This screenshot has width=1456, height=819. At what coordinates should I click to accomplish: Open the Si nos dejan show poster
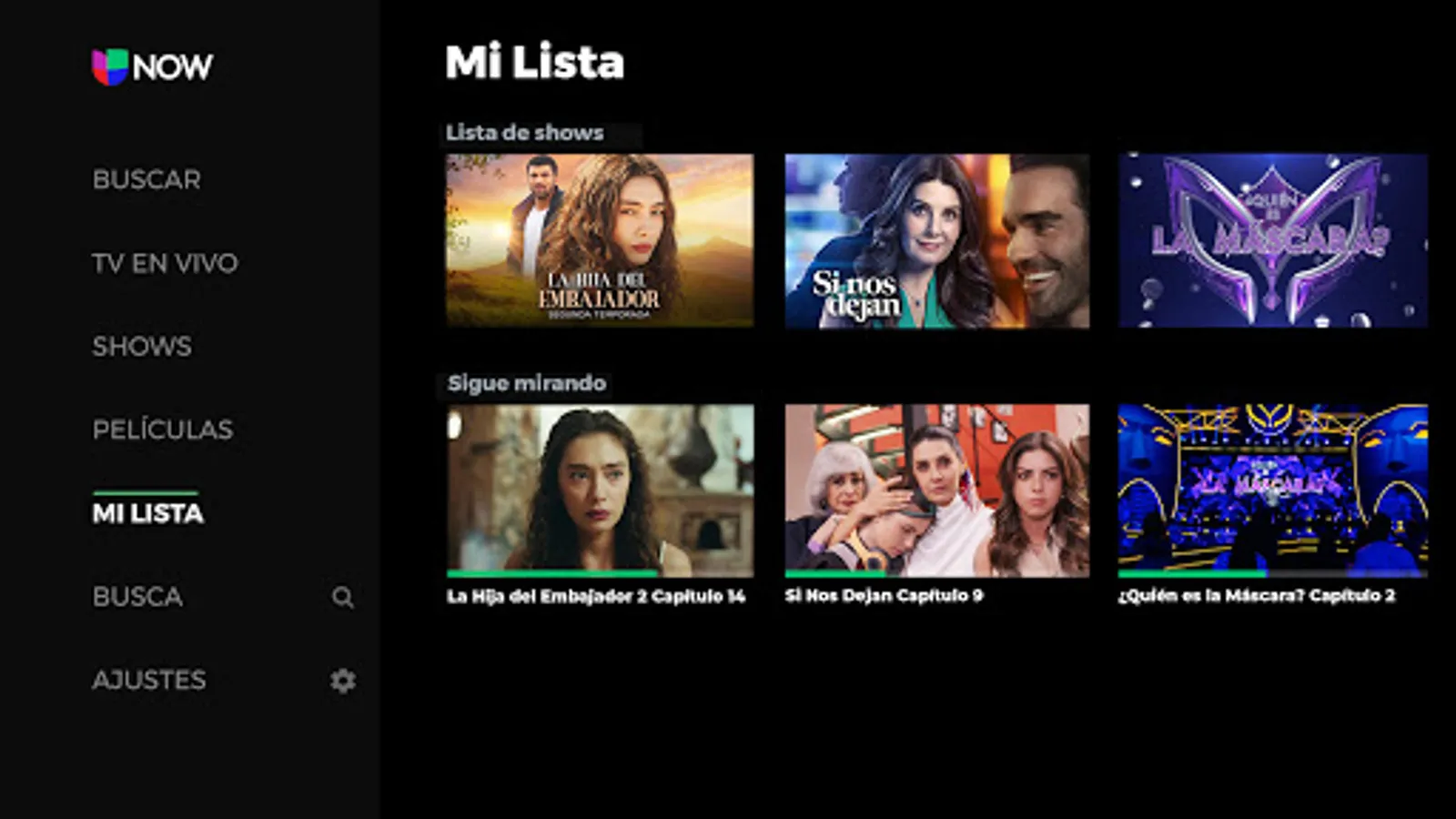[937, 240]
